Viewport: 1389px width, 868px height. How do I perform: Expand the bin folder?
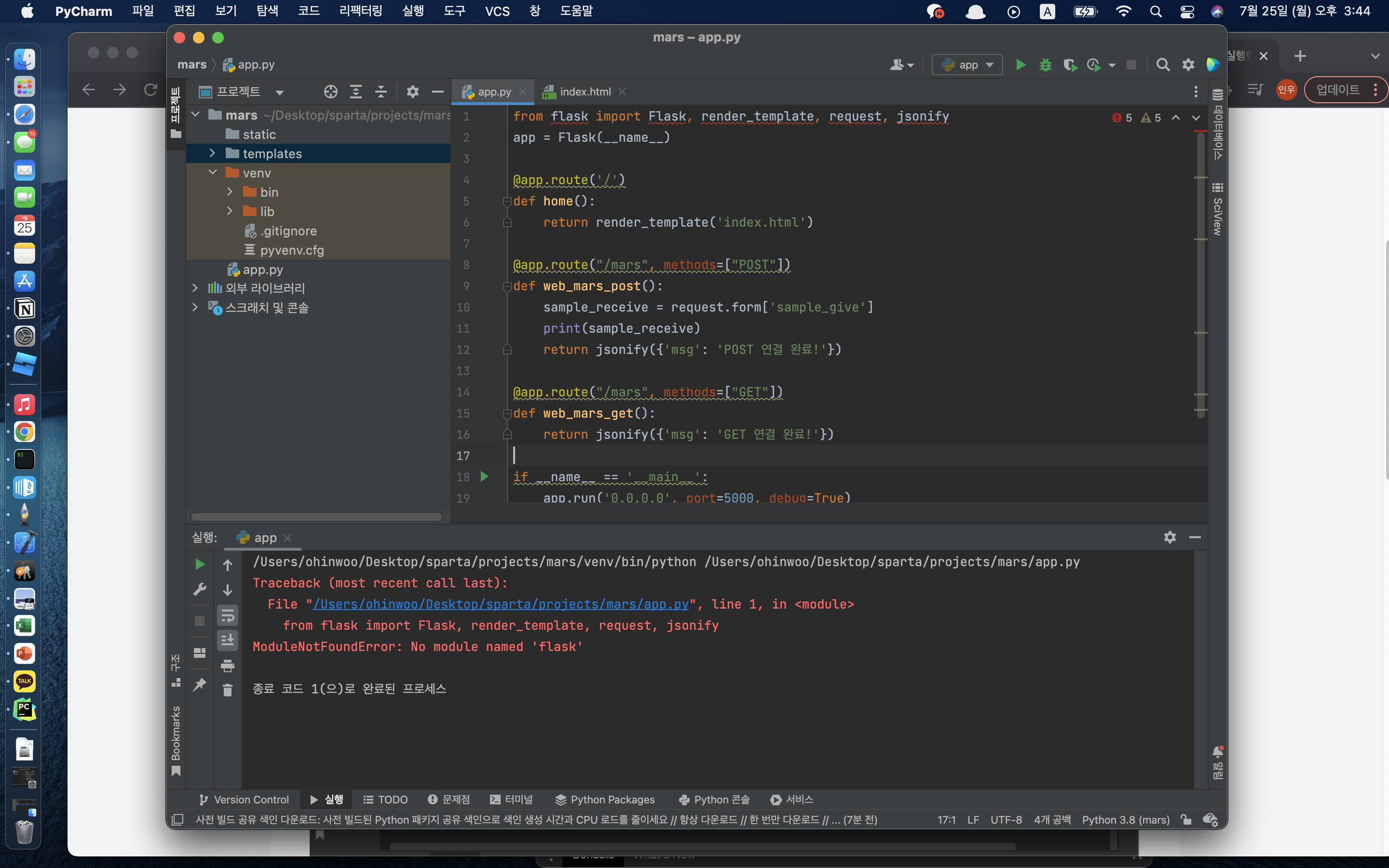coord(230,192)
